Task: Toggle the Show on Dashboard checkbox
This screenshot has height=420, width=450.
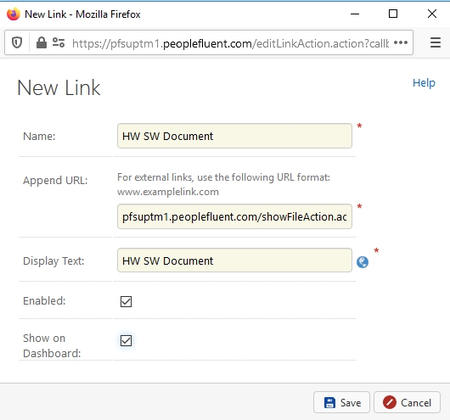Action: [x=126, y=340]
